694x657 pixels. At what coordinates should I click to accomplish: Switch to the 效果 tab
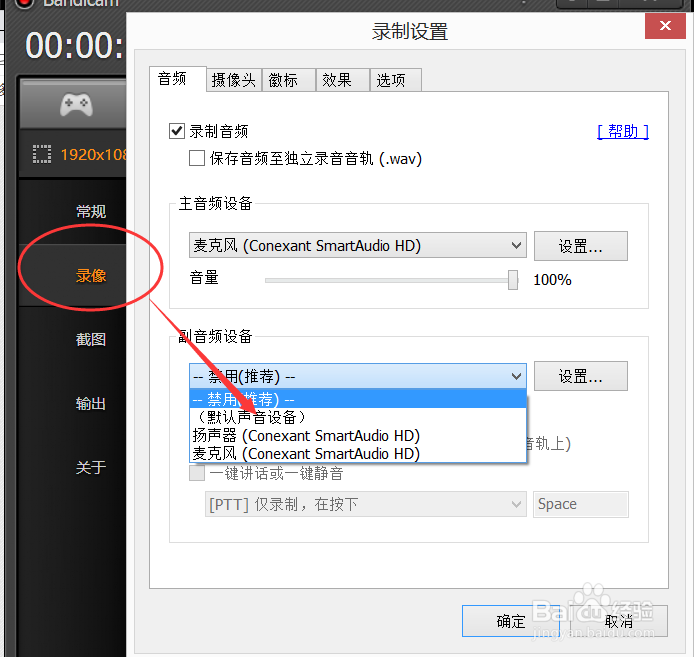(x=343, y=80)
